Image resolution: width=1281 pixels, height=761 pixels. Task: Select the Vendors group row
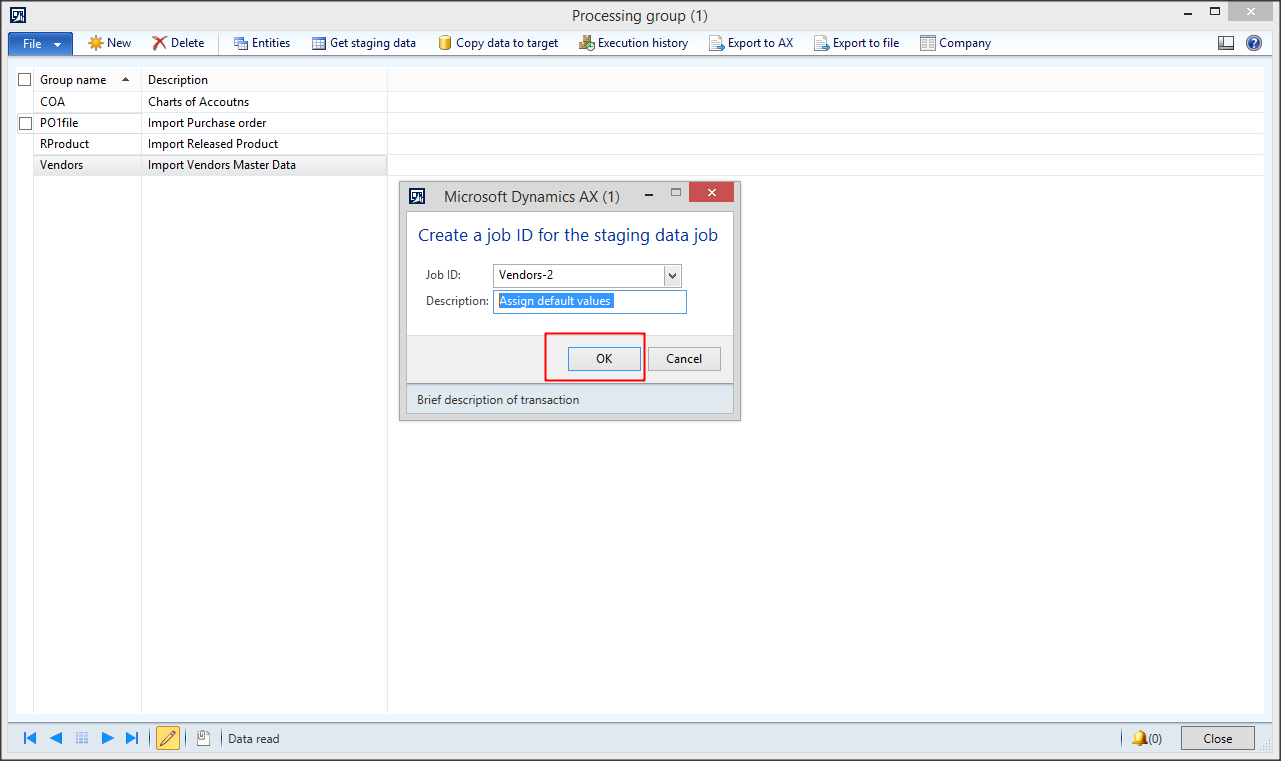(88, 165)
